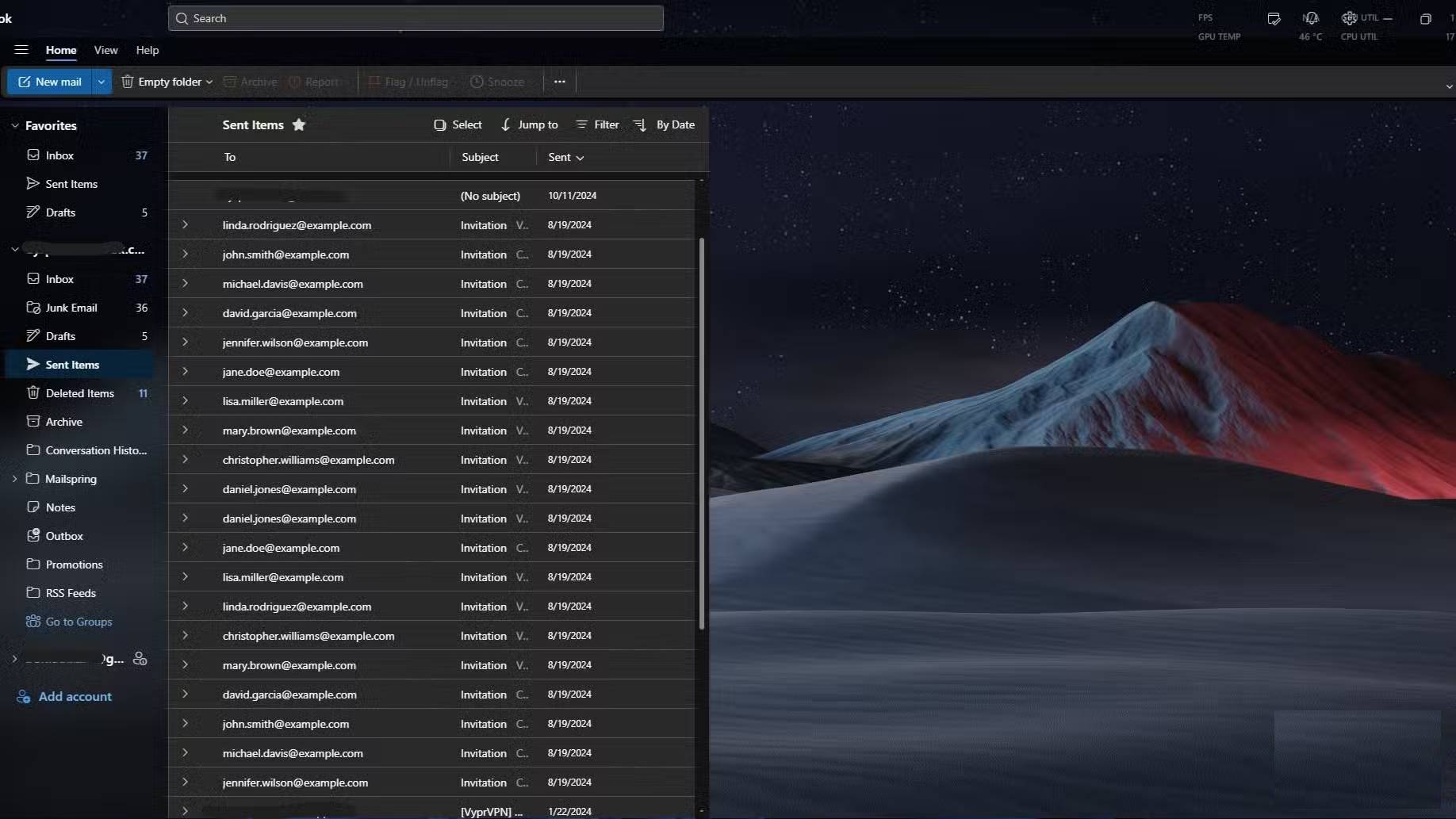Click the hamburger navigation menu icon
The width and height of the screenshot is (1456, 819).
pos(21,50)
